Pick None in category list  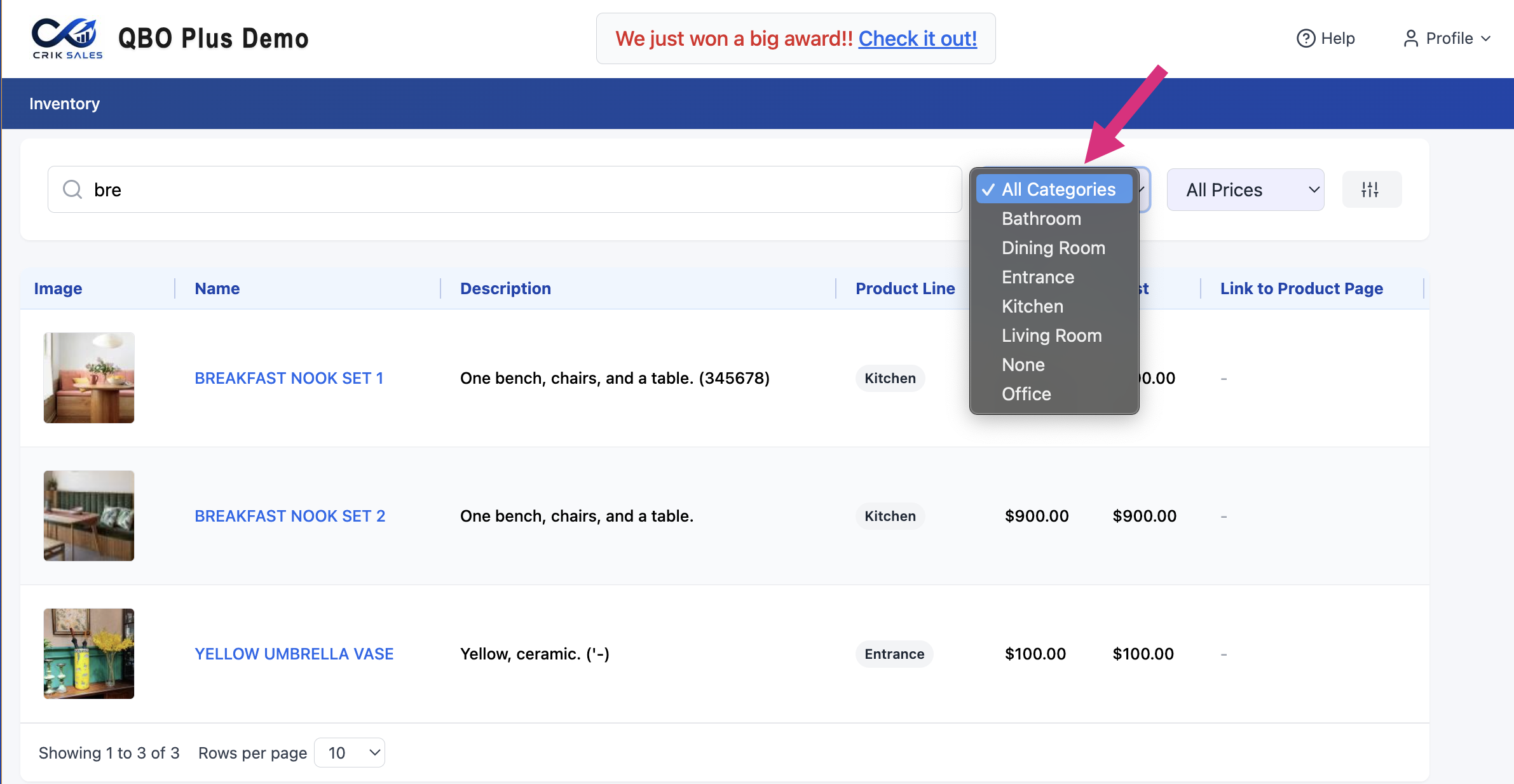coord(1054,365)
